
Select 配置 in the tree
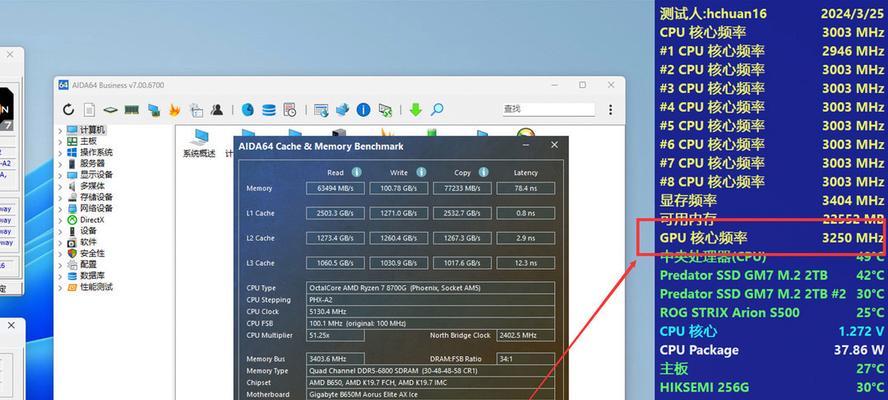88,265
